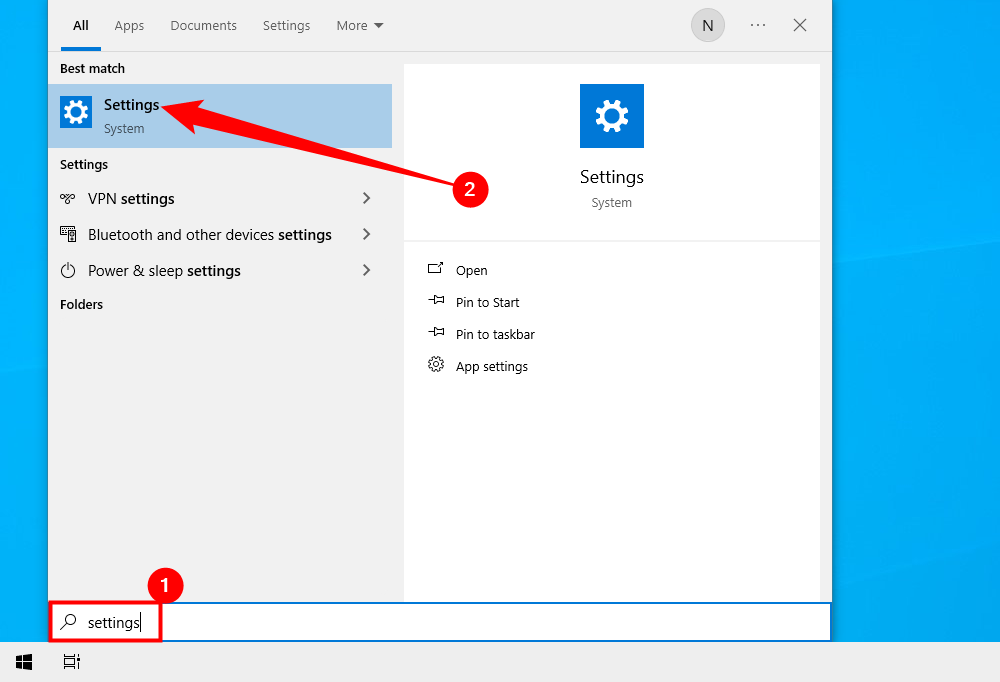Expand VPN settings with its chevron arrow
1000x682 pixels.
(367, 198)
